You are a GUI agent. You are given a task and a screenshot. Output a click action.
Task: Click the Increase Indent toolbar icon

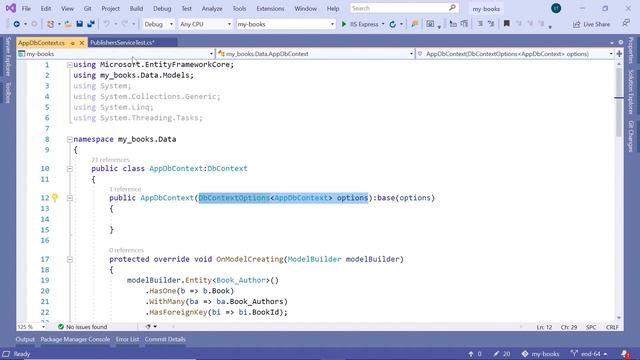[x=464, y=24]
